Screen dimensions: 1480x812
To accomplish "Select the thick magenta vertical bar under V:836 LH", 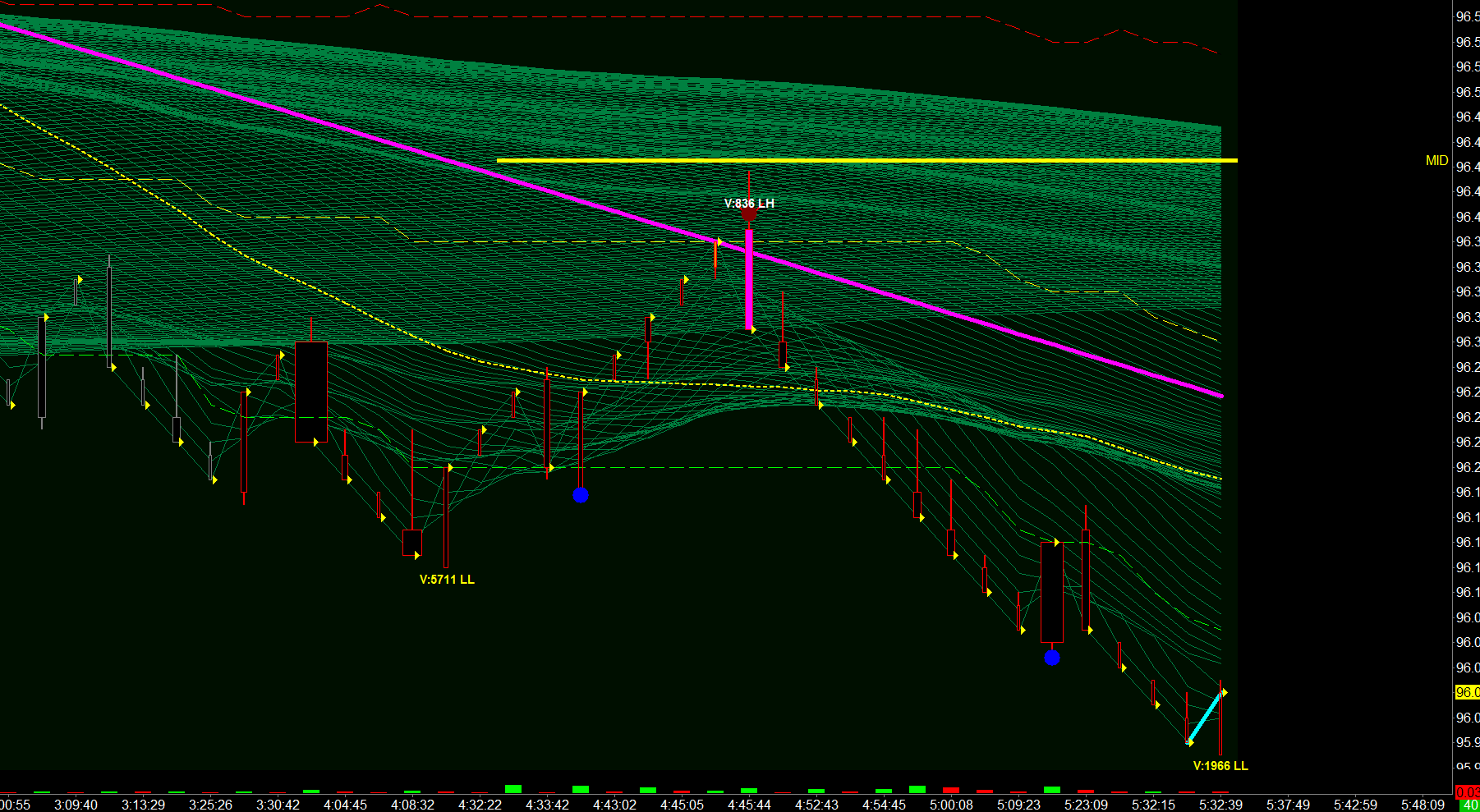I will pos(749,279).
